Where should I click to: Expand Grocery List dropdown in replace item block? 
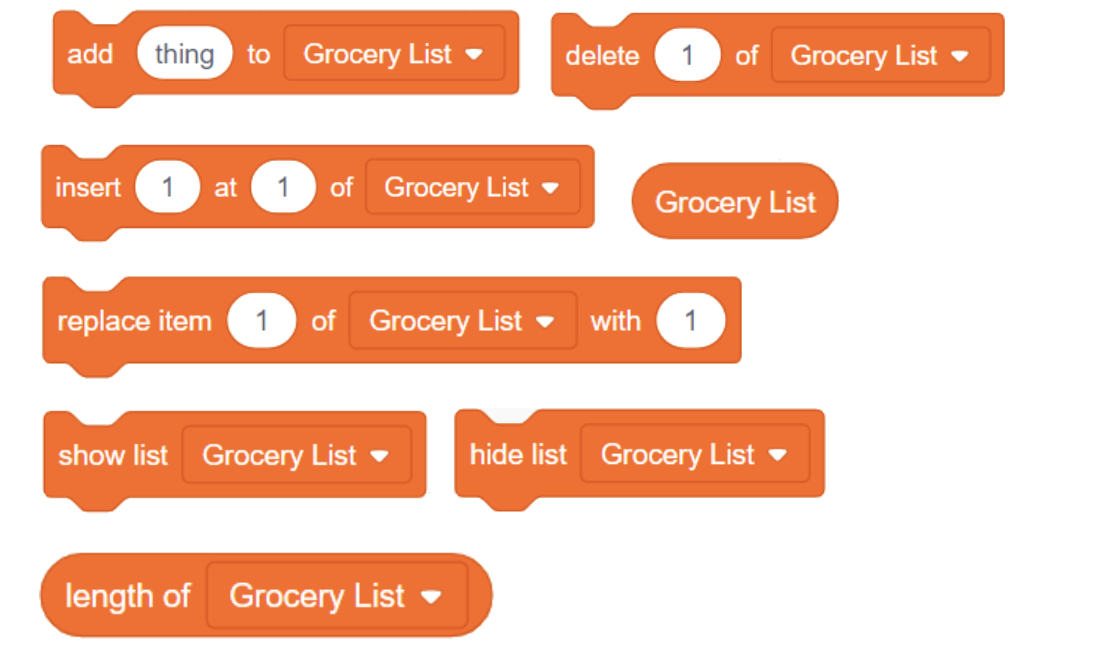coord(462,321)
